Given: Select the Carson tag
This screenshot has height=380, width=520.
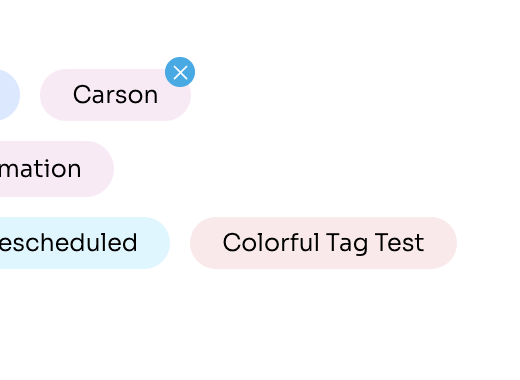Looking at the screenshot, I should pos(115,95).
